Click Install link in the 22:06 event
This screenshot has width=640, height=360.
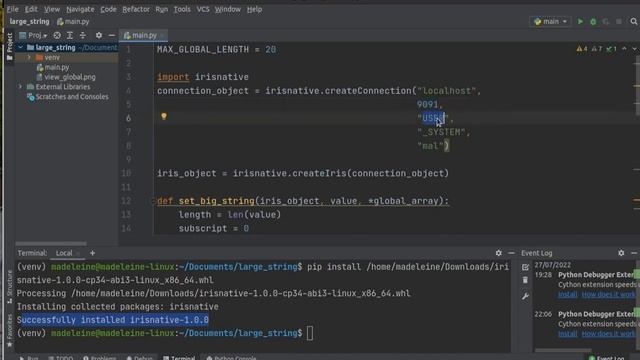point(567,333)
